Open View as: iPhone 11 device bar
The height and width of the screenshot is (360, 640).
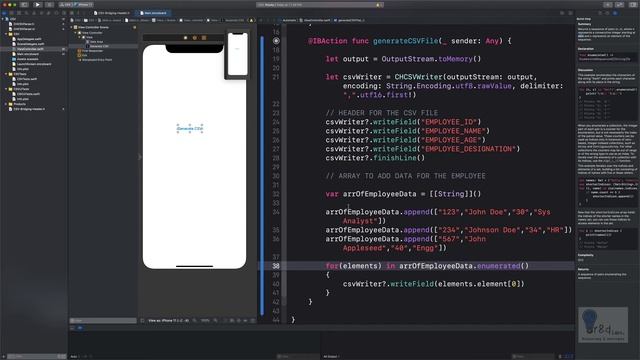point(168,320)
